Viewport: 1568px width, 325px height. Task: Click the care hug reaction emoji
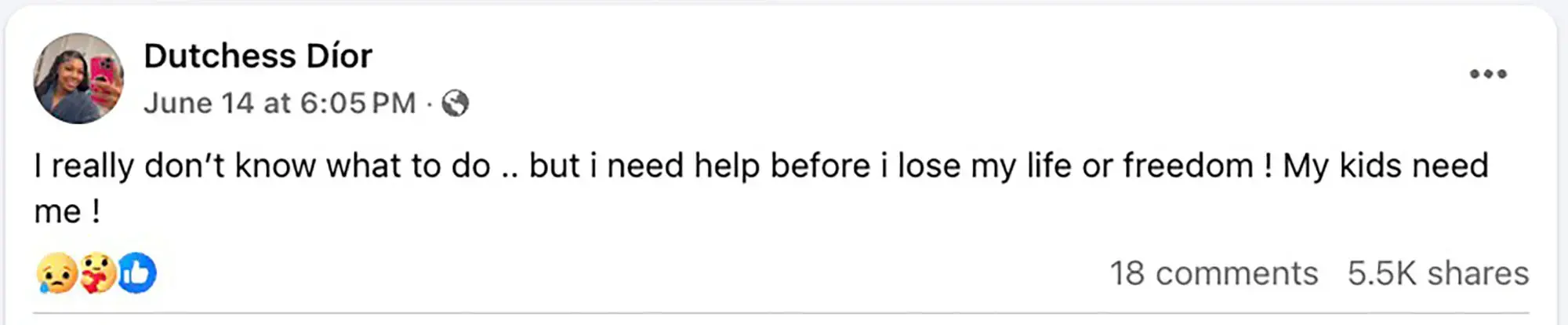[x=97, y=274]
